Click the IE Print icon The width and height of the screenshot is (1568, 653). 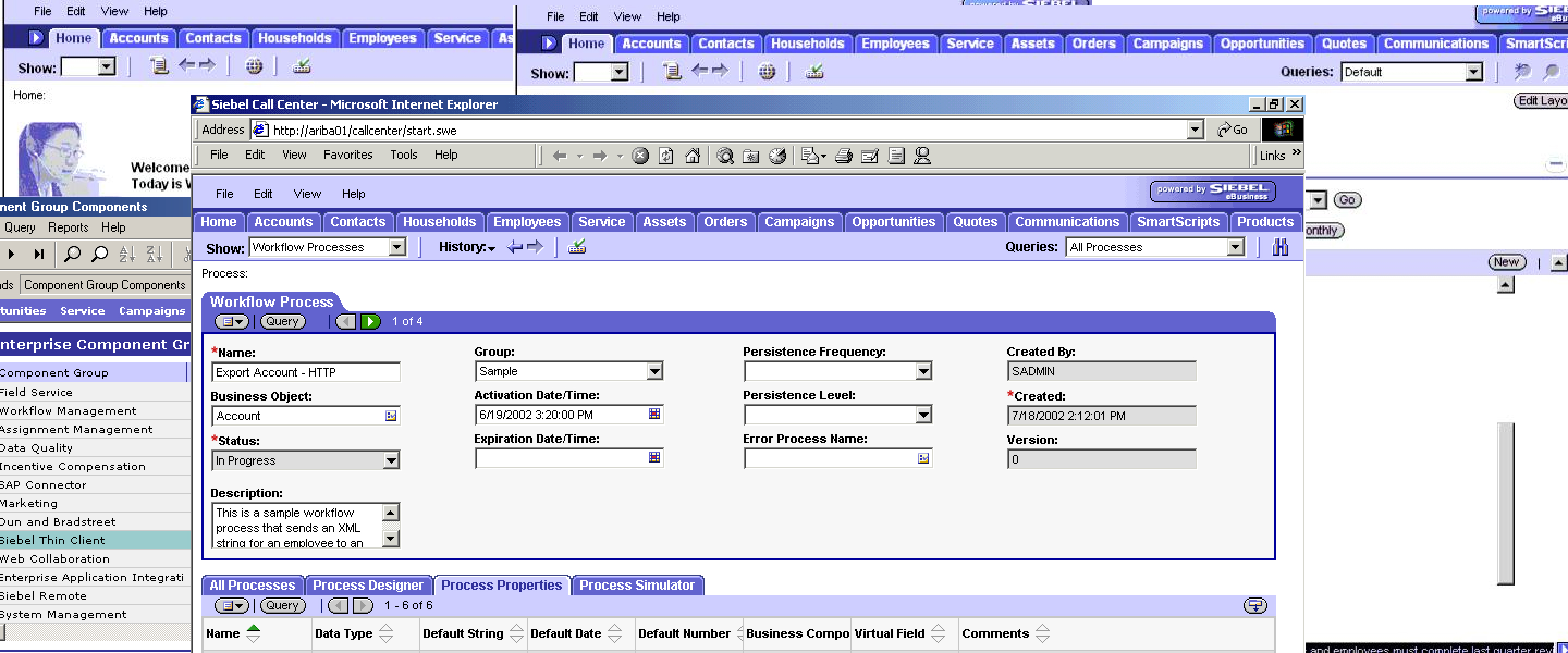[843, 156]
